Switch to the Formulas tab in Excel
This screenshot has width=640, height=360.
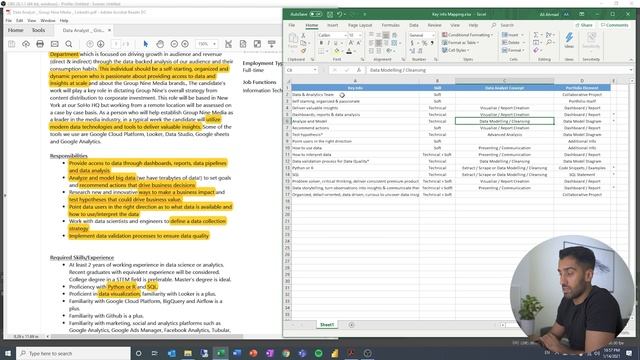click(390, 25)
